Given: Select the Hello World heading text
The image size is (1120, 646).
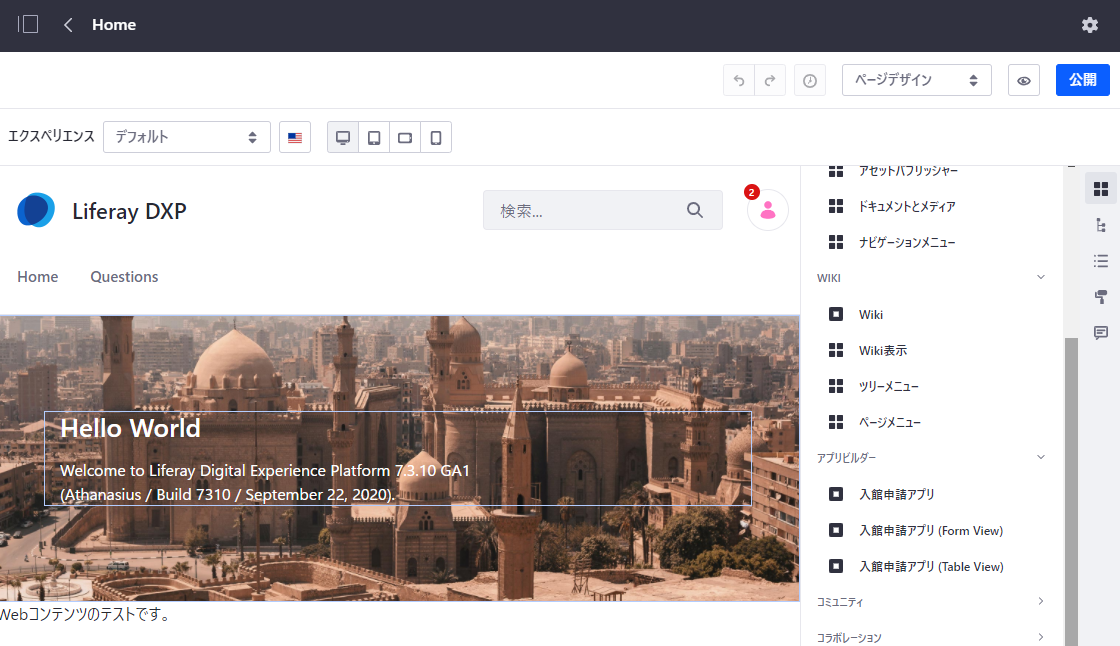Looking at the screenshot, I should (x=130, y=428).
